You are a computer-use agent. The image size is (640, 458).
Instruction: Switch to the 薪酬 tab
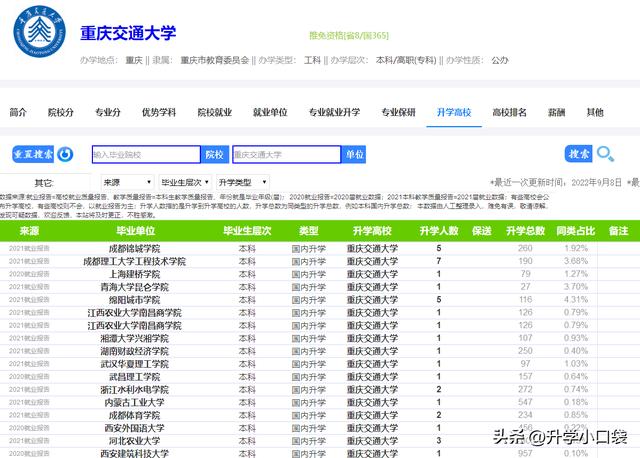point(556,112)
